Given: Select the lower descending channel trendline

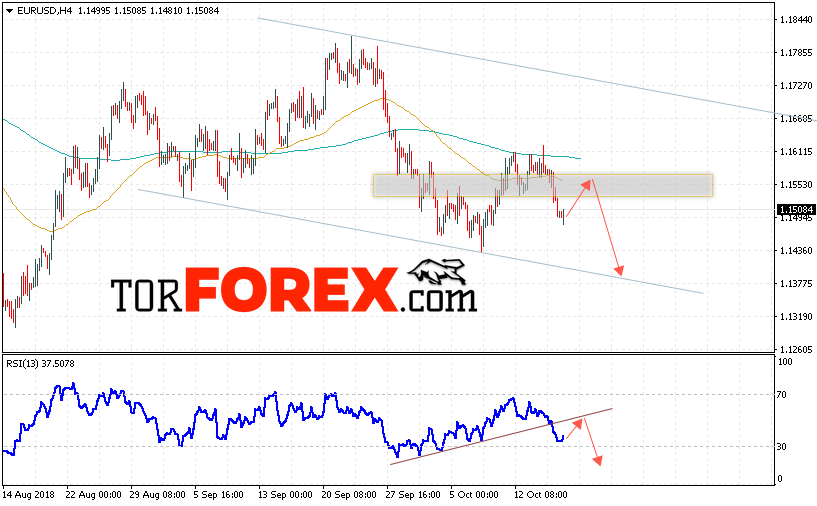Looking at the screenshot, I should tap(420, 241).
